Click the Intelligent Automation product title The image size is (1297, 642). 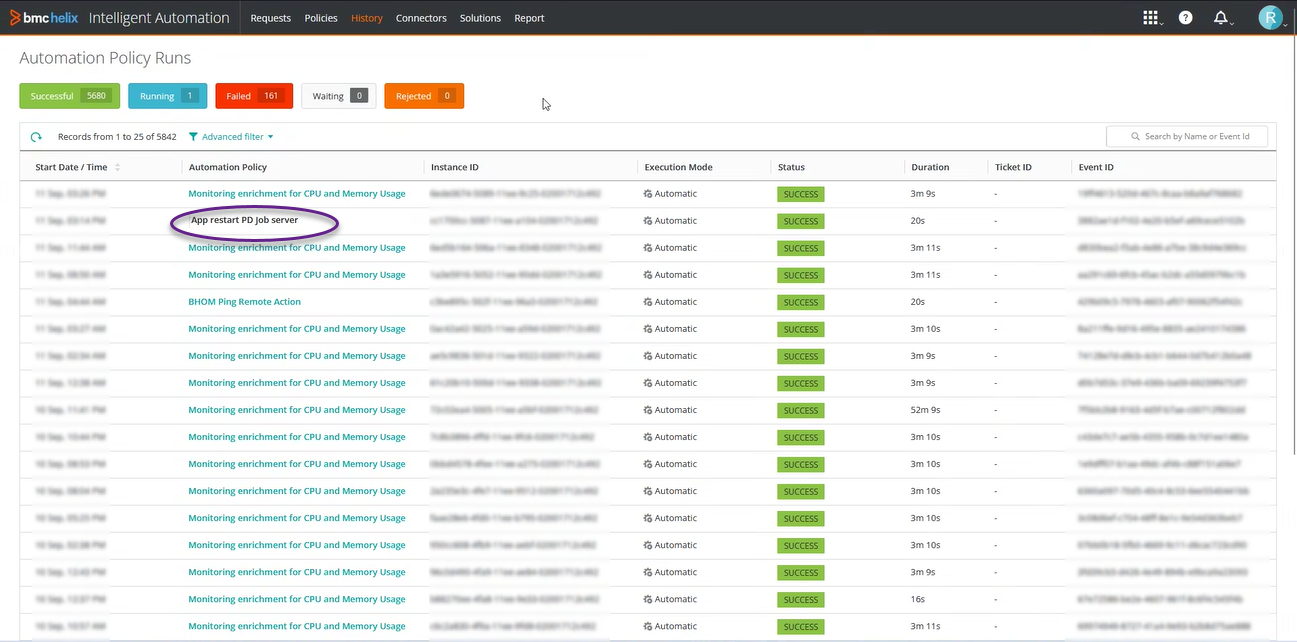coord(159,18)
